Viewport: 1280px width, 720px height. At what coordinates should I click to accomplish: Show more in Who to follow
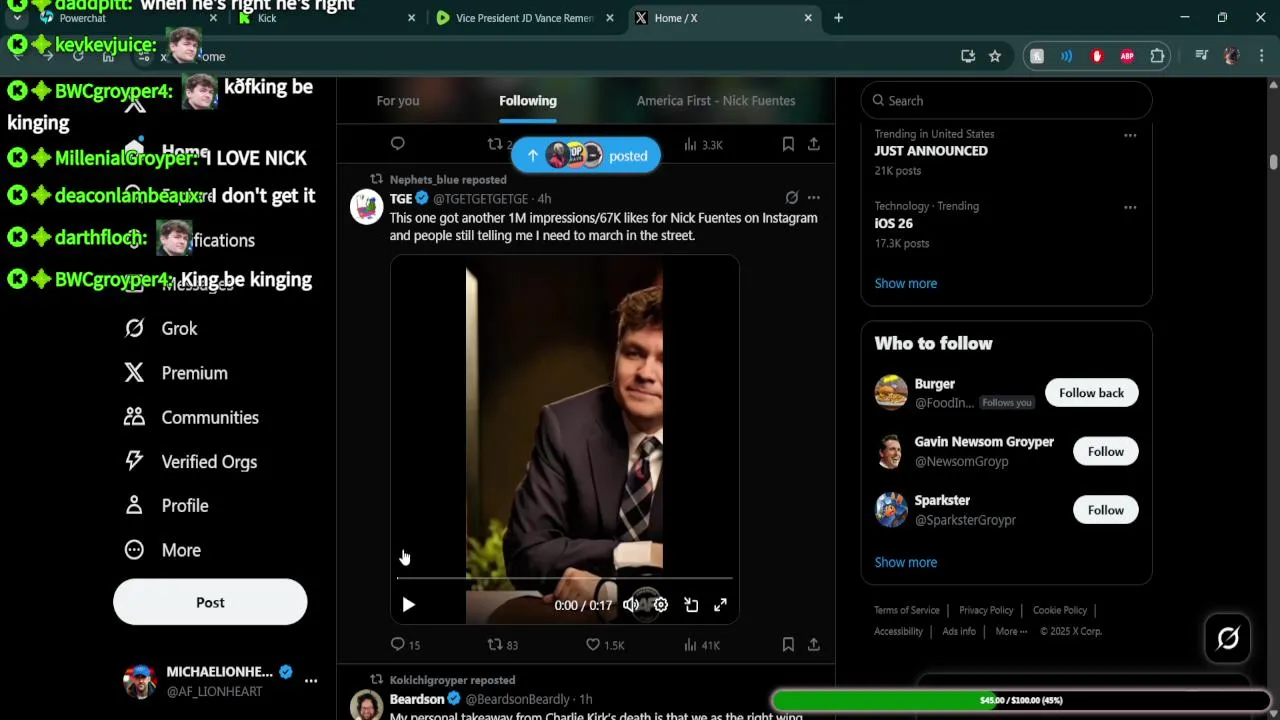(x=906, y=563)
